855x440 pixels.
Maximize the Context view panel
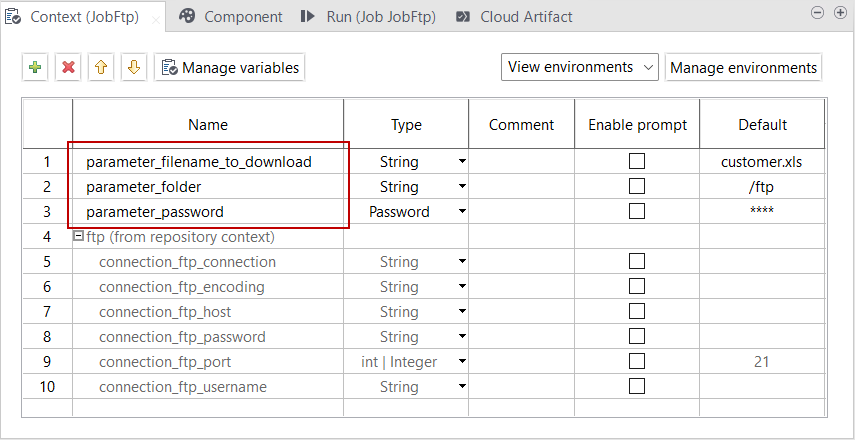pos(838,12)
